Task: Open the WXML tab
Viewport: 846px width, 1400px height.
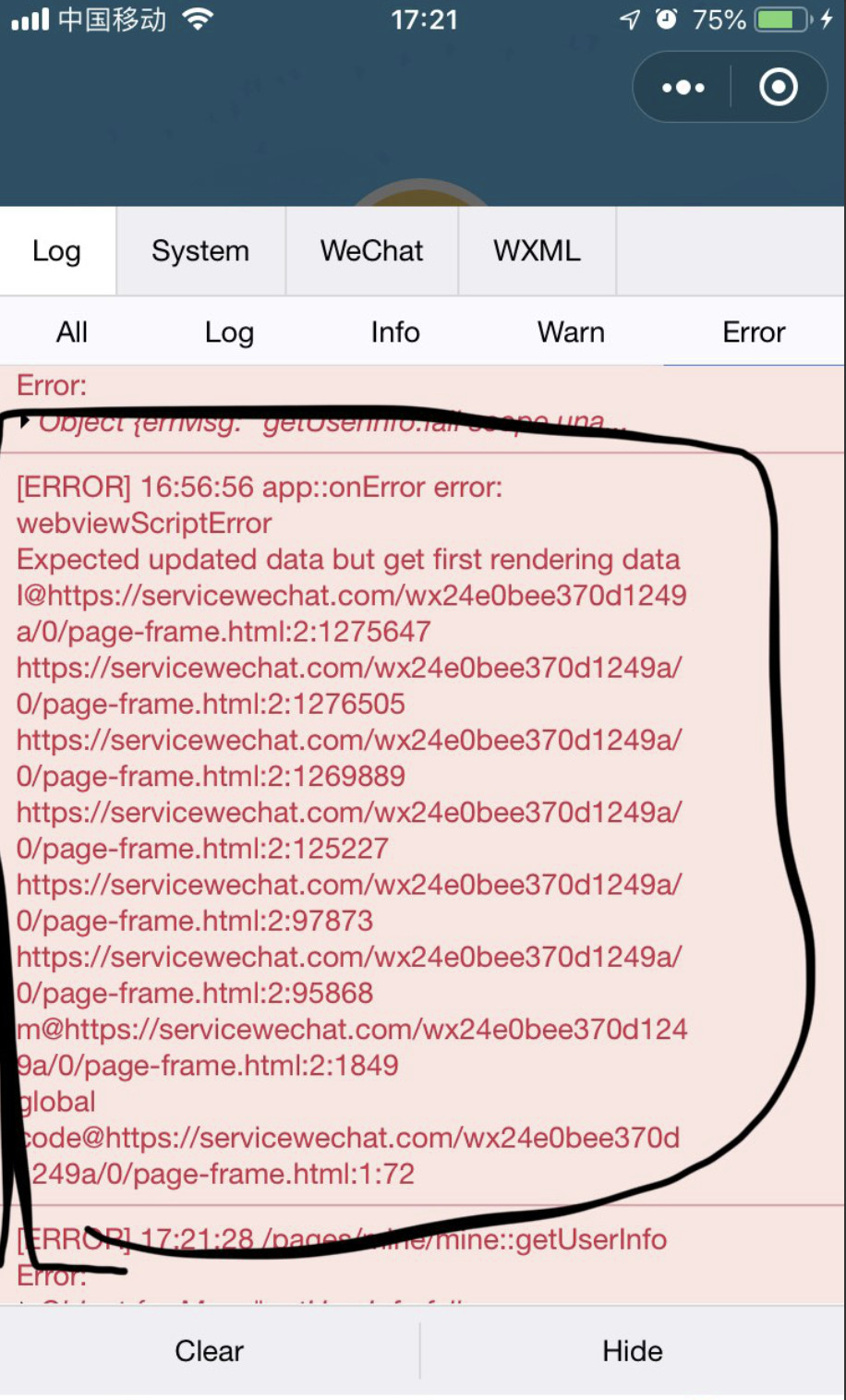Action: 538,251
